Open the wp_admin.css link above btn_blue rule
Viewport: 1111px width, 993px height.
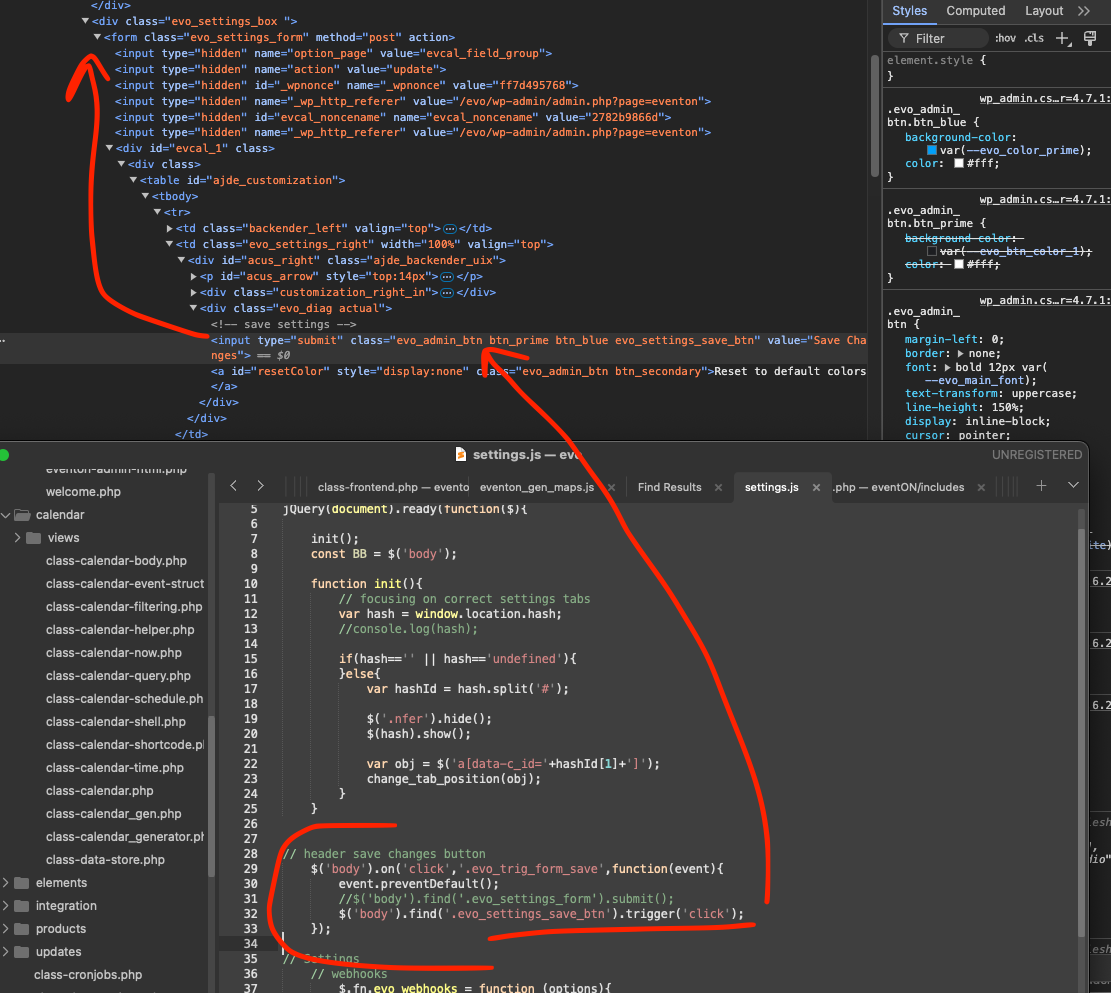(x=1045, y=99)
